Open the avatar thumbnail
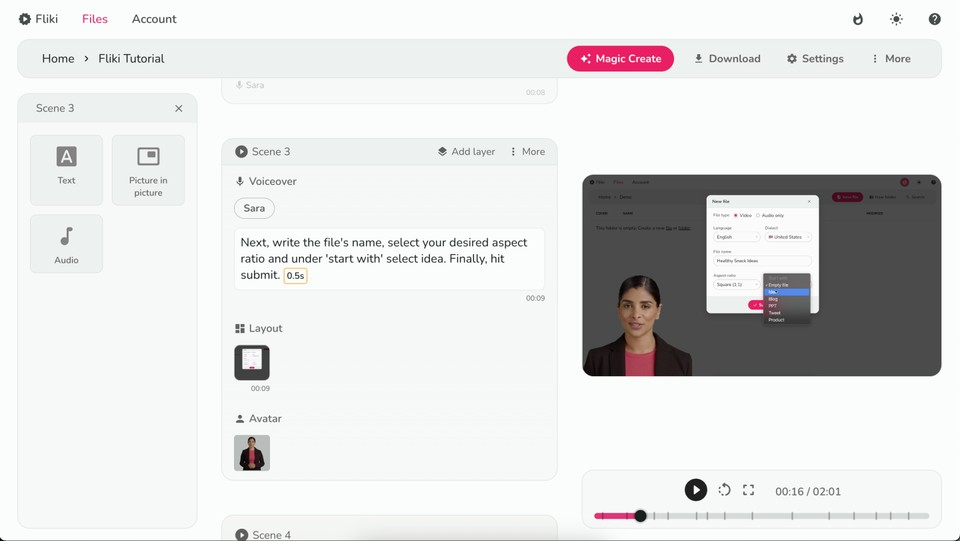 pyautogui.click(x=252, y=453)
